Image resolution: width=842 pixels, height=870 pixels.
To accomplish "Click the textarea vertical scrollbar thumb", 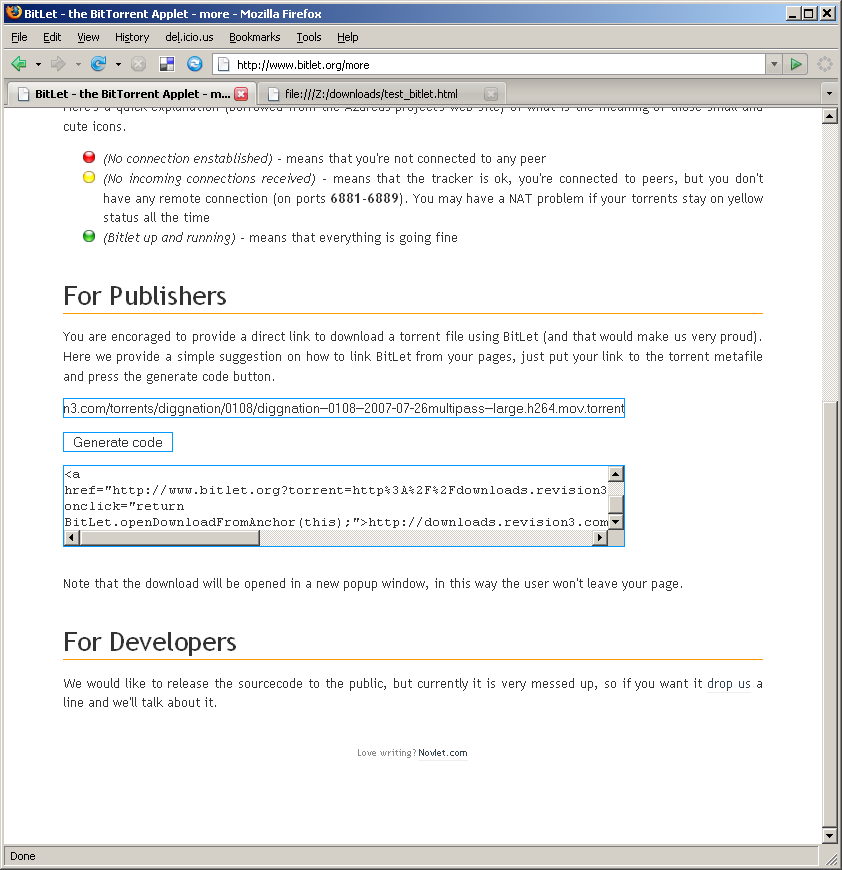I will pos(616,504).
